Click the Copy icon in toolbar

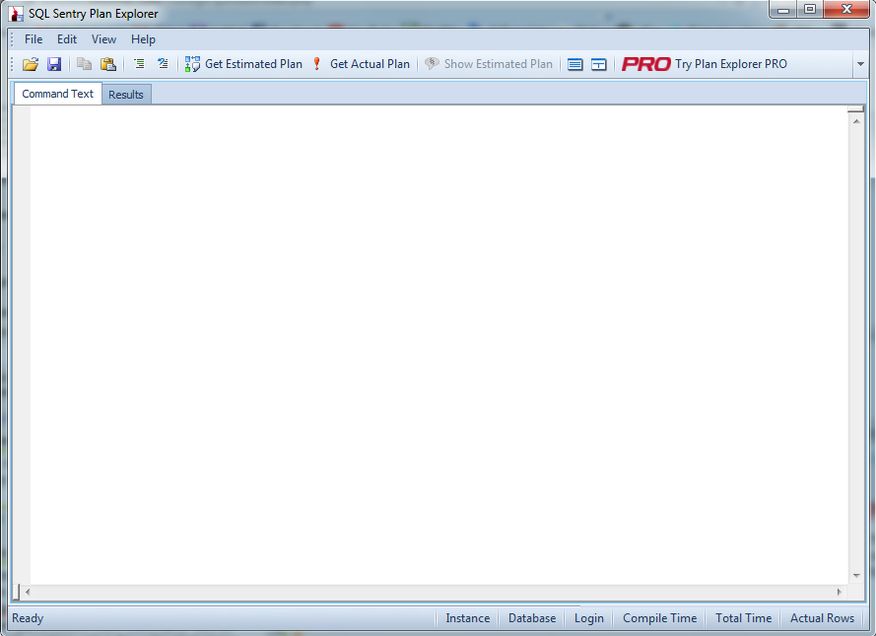84,64
